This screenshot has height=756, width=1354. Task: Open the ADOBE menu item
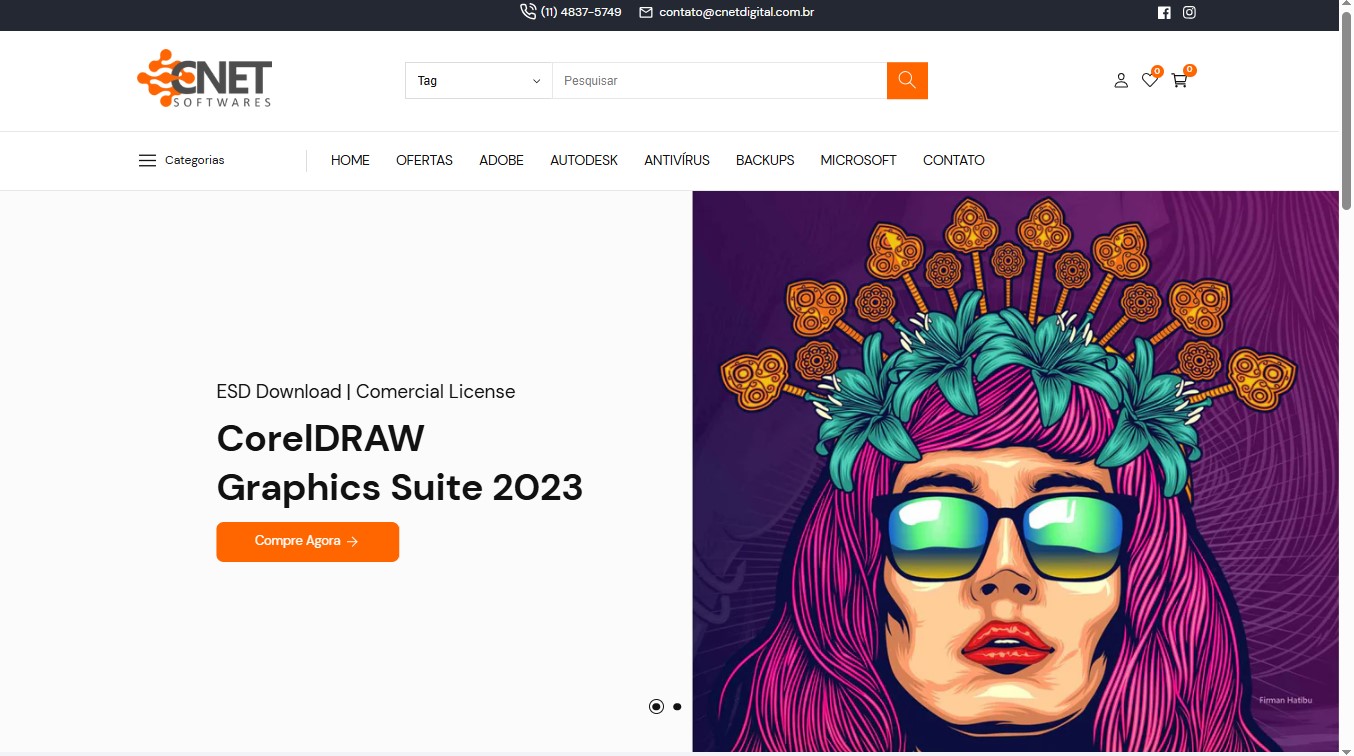point(501,160)
